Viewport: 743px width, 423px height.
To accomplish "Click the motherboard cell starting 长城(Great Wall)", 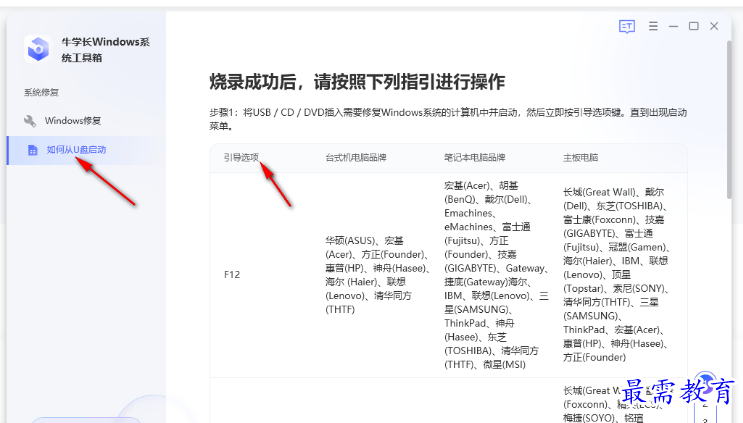I will [x=616, y=275].
